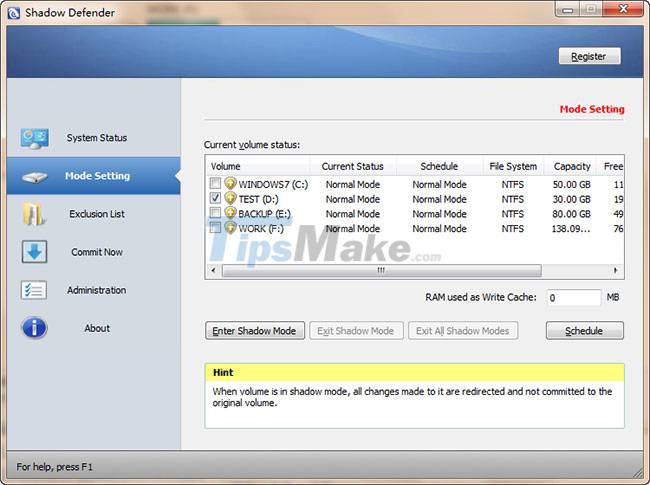Click the Exit All Shadow Modes button
Viewport: 650px width, 485px height.
[463, 331]
